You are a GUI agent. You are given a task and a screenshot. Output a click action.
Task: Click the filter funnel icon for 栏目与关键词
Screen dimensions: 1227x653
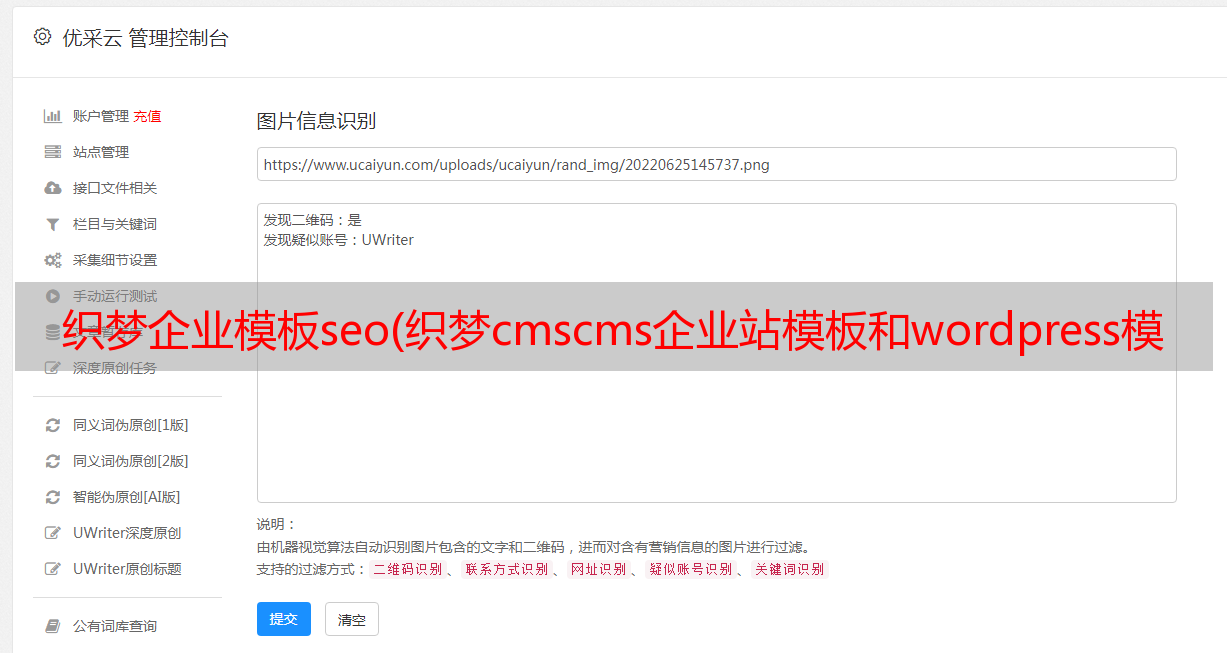pyautogui.click(x=53, y=224)
